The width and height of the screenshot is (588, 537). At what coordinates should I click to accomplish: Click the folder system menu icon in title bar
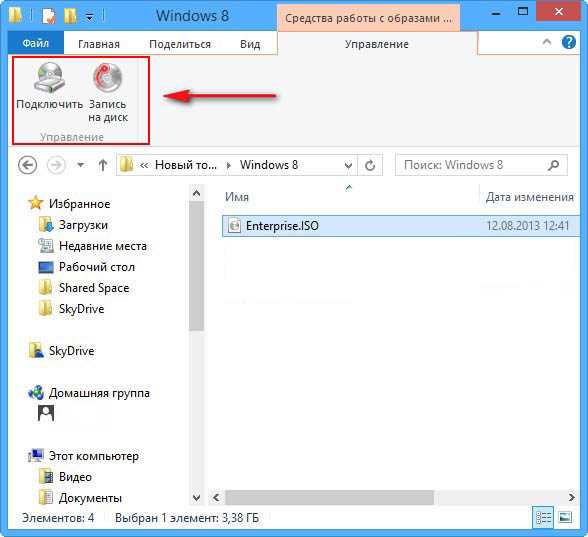[x=16, y=15]
